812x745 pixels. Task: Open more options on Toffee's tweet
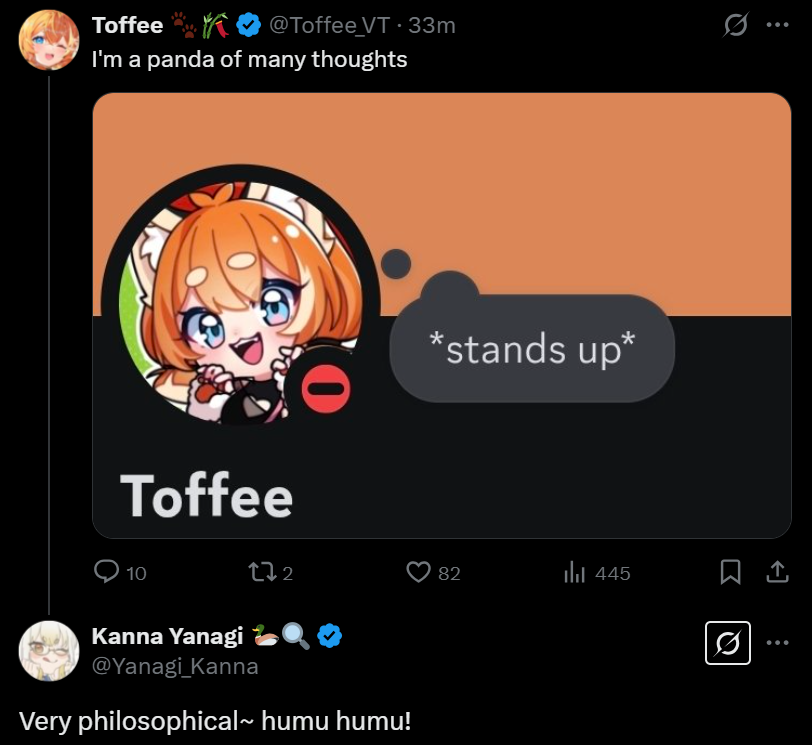click(777, 27)
